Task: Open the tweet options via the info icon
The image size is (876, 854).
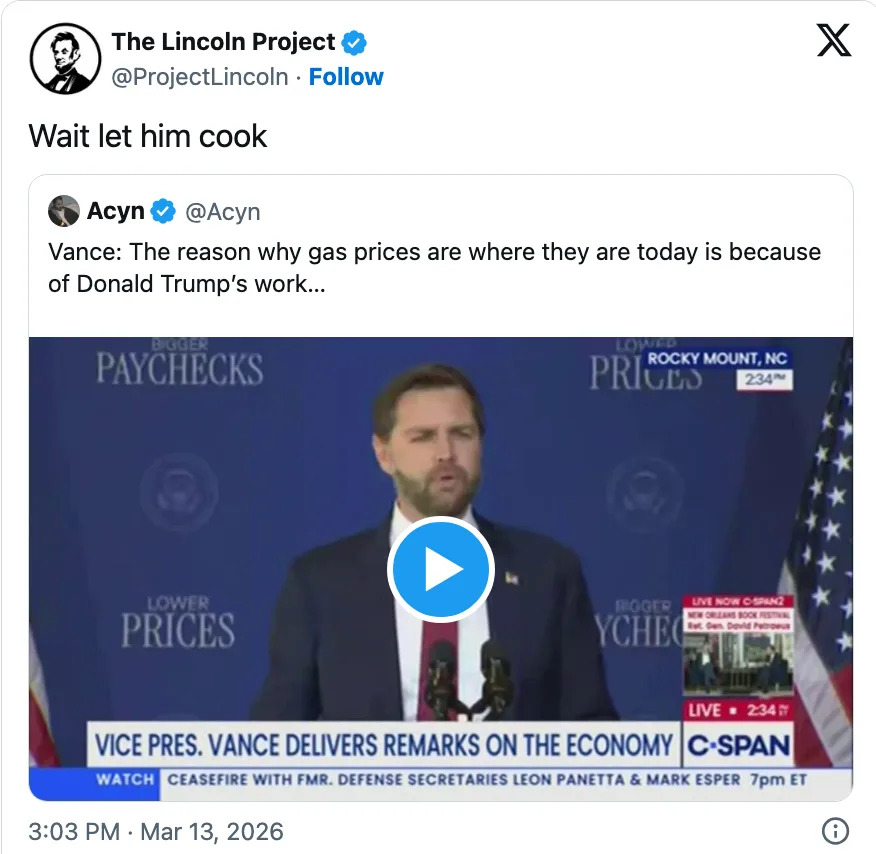Action: tap(835, 832)
